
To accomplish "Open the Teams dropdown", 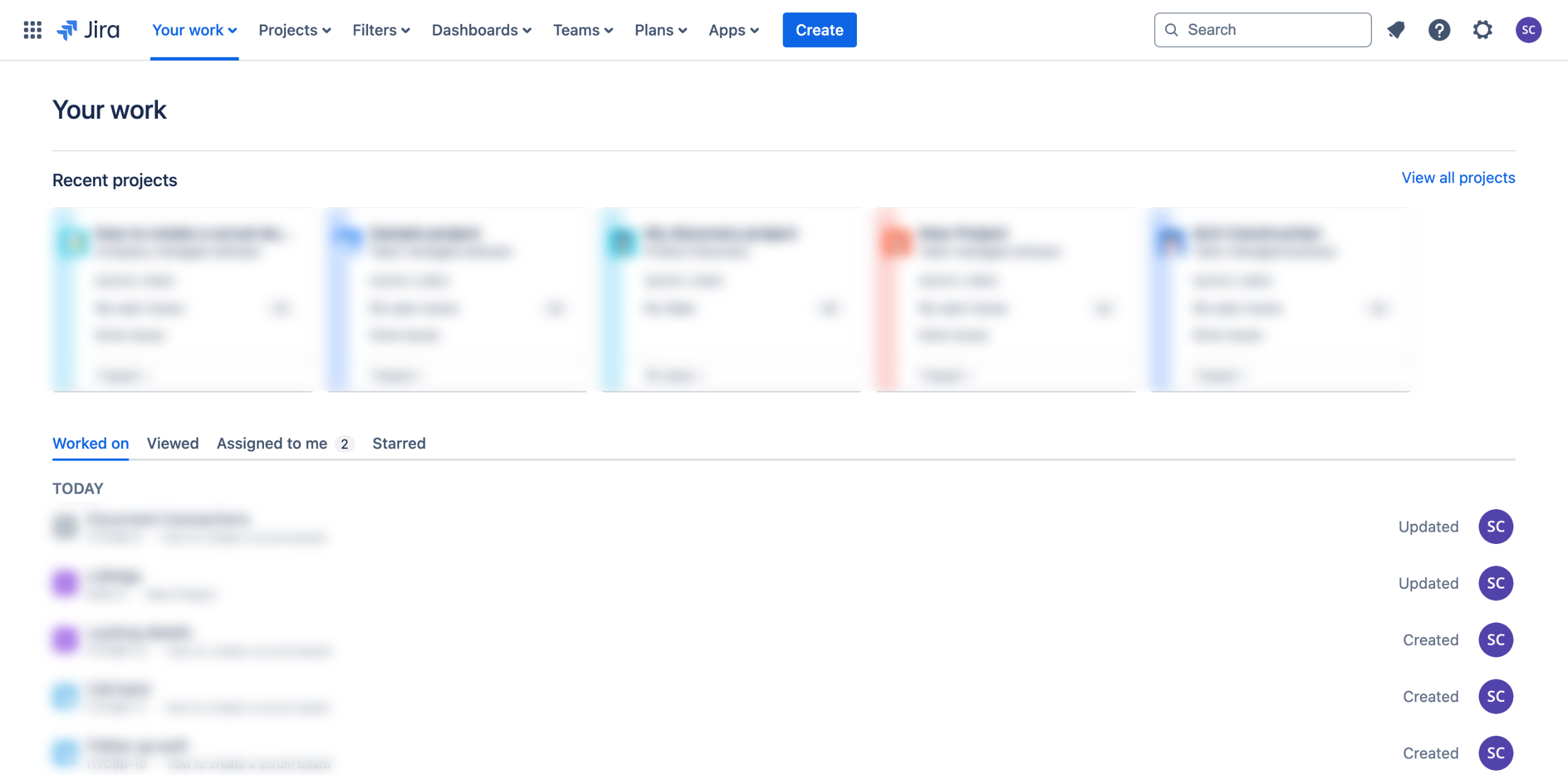I will point(582,30).
